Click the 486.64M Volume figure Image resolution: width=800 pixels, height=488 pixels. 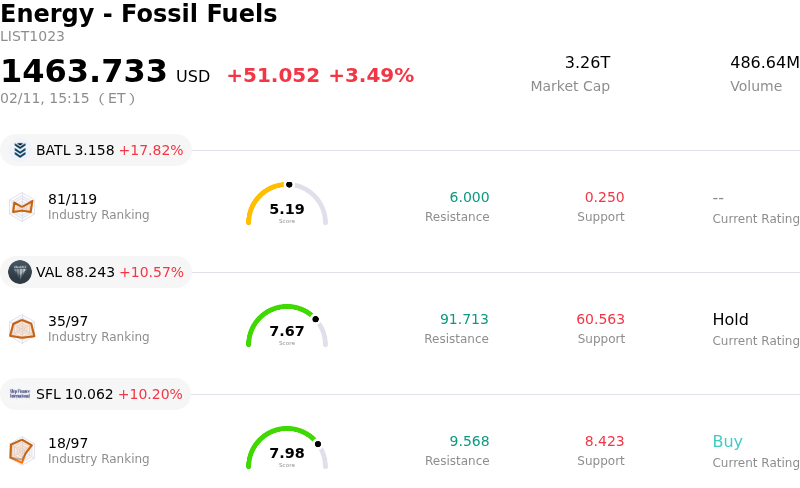coord(764,63)
